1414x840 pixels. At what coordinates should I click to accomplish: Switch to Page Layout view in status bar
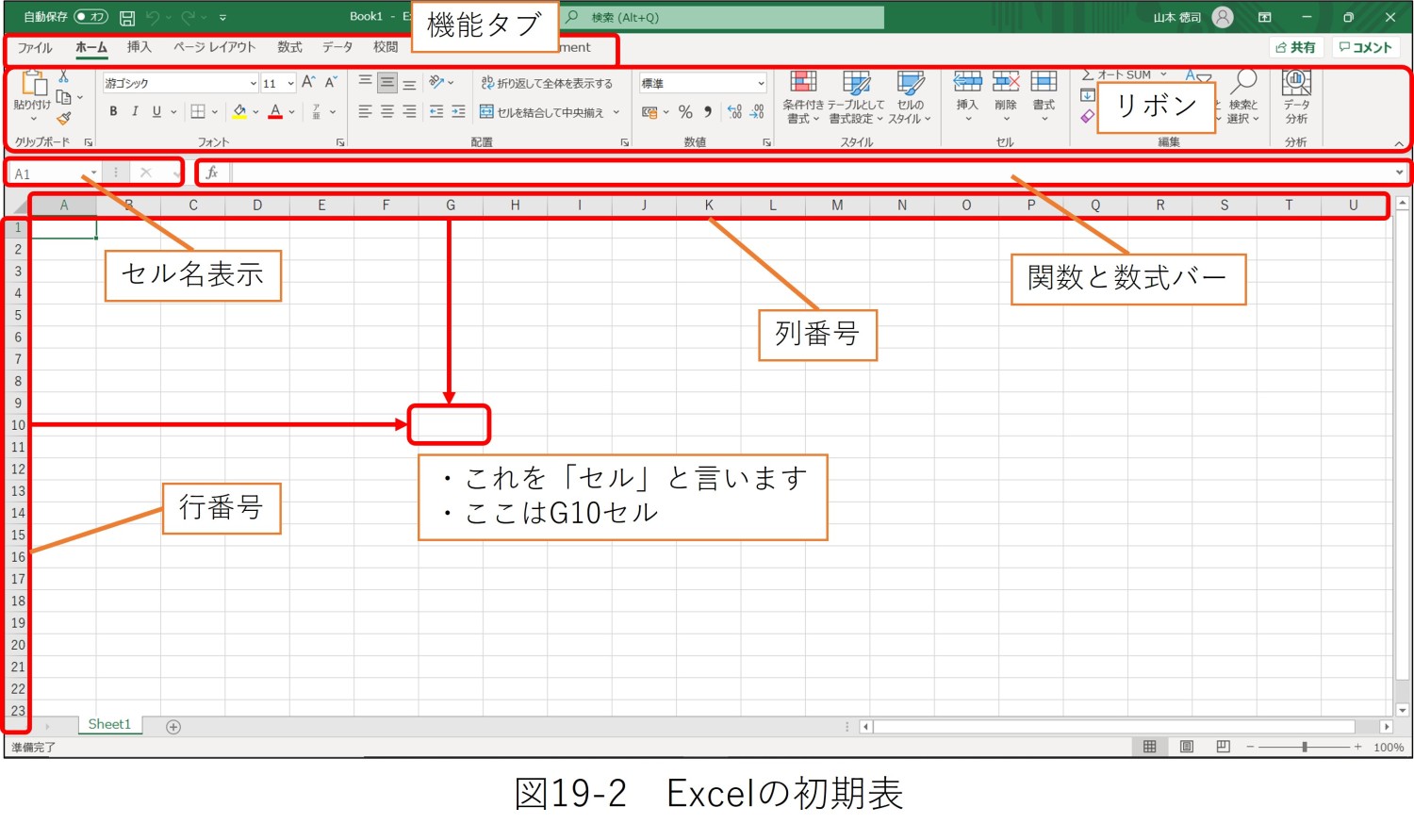(1187, 747)
